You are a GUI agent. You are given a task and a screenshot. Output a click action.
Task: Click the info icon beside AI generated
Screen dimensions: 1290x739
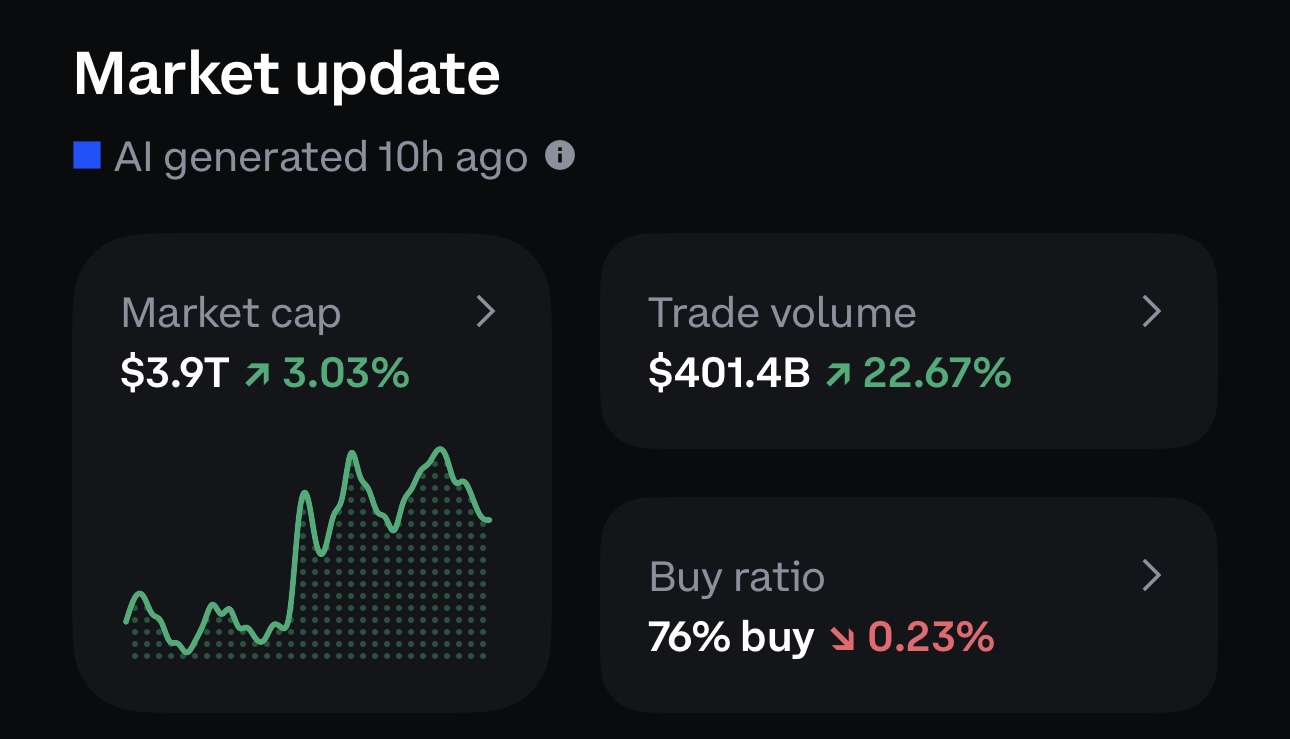point(560,156)
